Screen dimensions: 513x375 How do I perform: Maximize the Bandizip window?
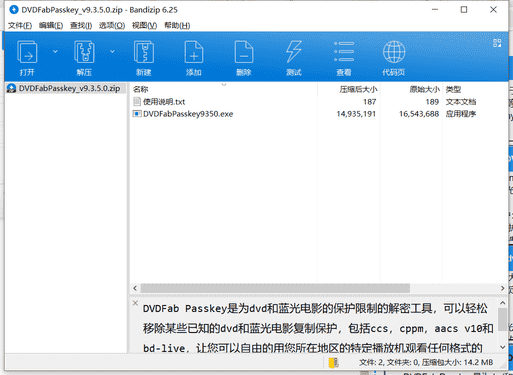pos(464,10)
